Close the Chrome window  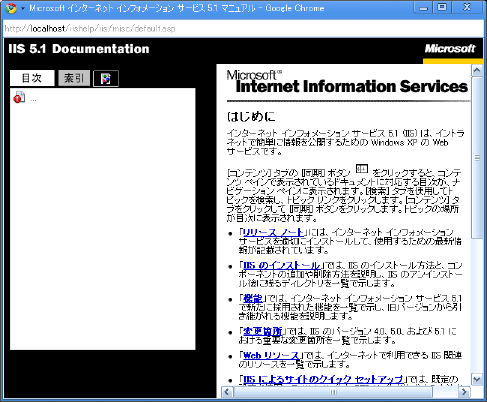(x=467, y=7)
